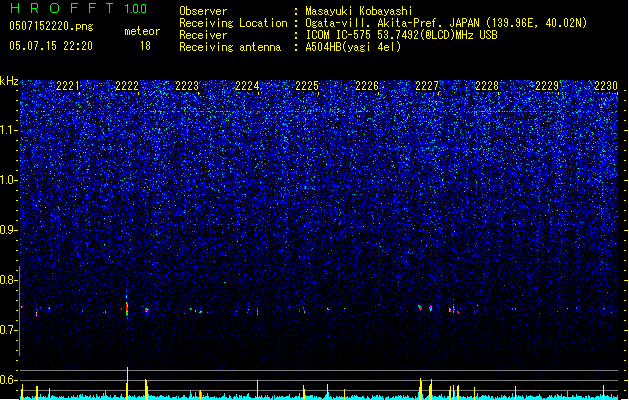Click the meteor count value 18
Screen dimensions: 629x400
145,46
